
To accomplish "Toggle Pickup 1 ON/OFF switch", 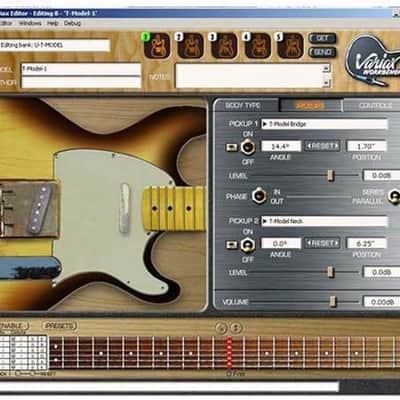I will [248, 147].
